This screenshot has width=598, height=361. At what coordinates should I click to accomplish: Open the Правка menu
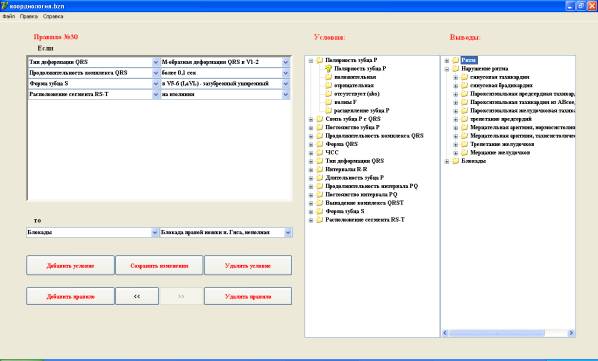29,16
